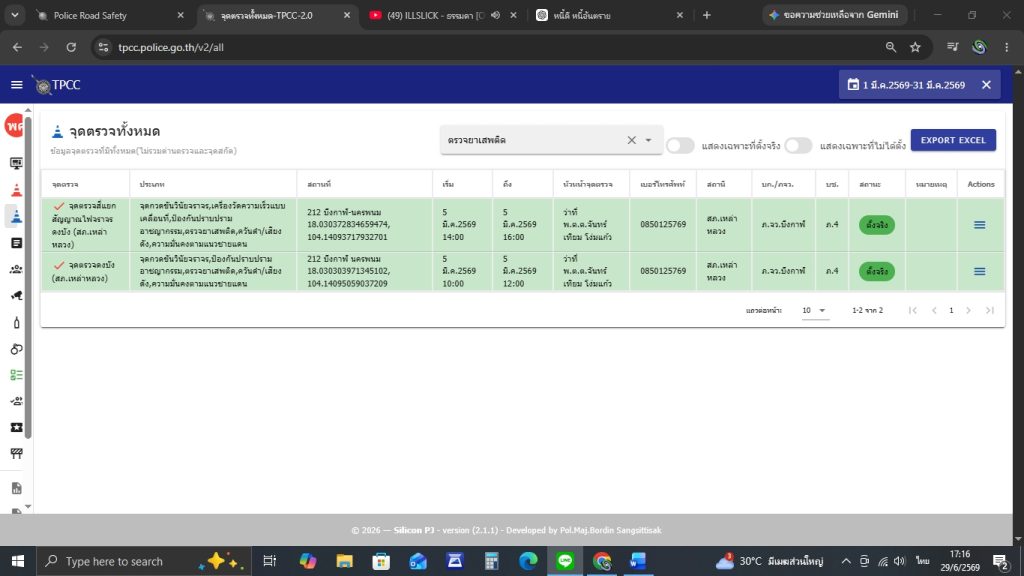Clear the date range 1 มี.ค.2569-31 มี.ค.2569
Image resolution: width=1024 pixels, height=576 pixels.
point(986,85)
